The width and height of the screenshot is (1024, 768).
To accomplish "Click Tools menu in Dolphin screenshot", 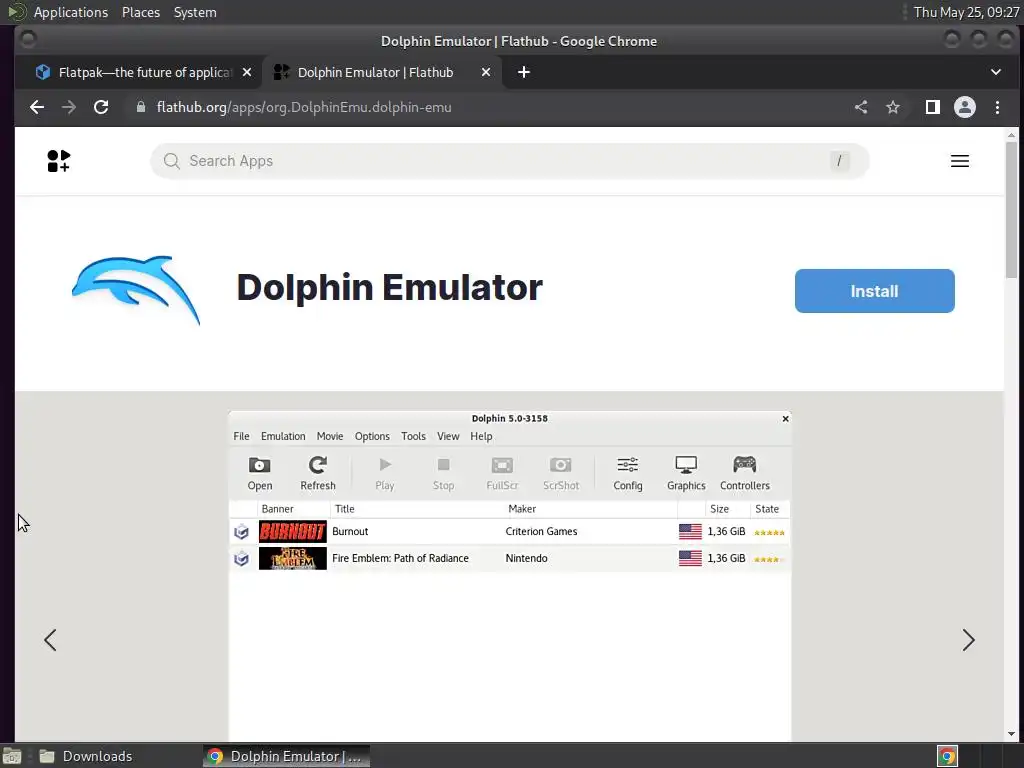I will 413,436.
